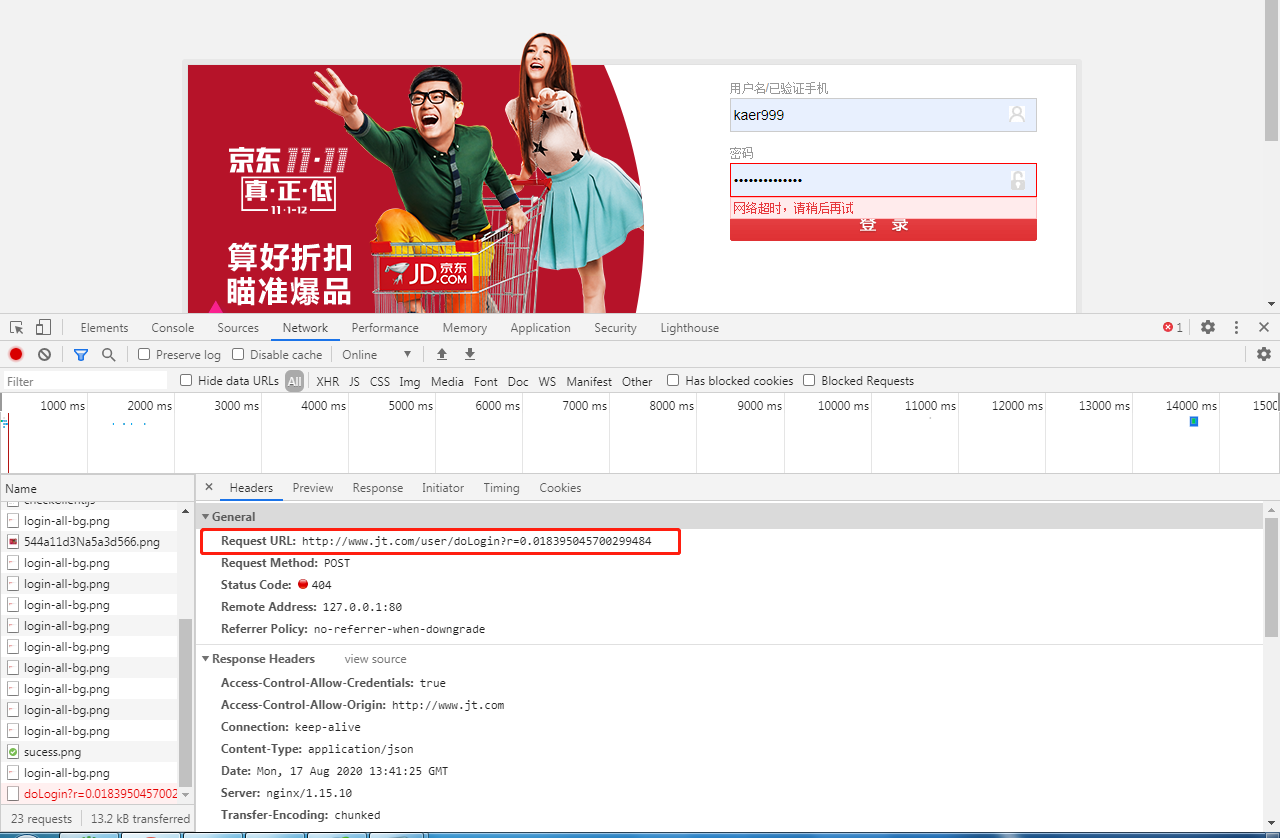Click view source for Response Headers
Viewport: 1280px width, 838px height.
click(x=376, y=659)
